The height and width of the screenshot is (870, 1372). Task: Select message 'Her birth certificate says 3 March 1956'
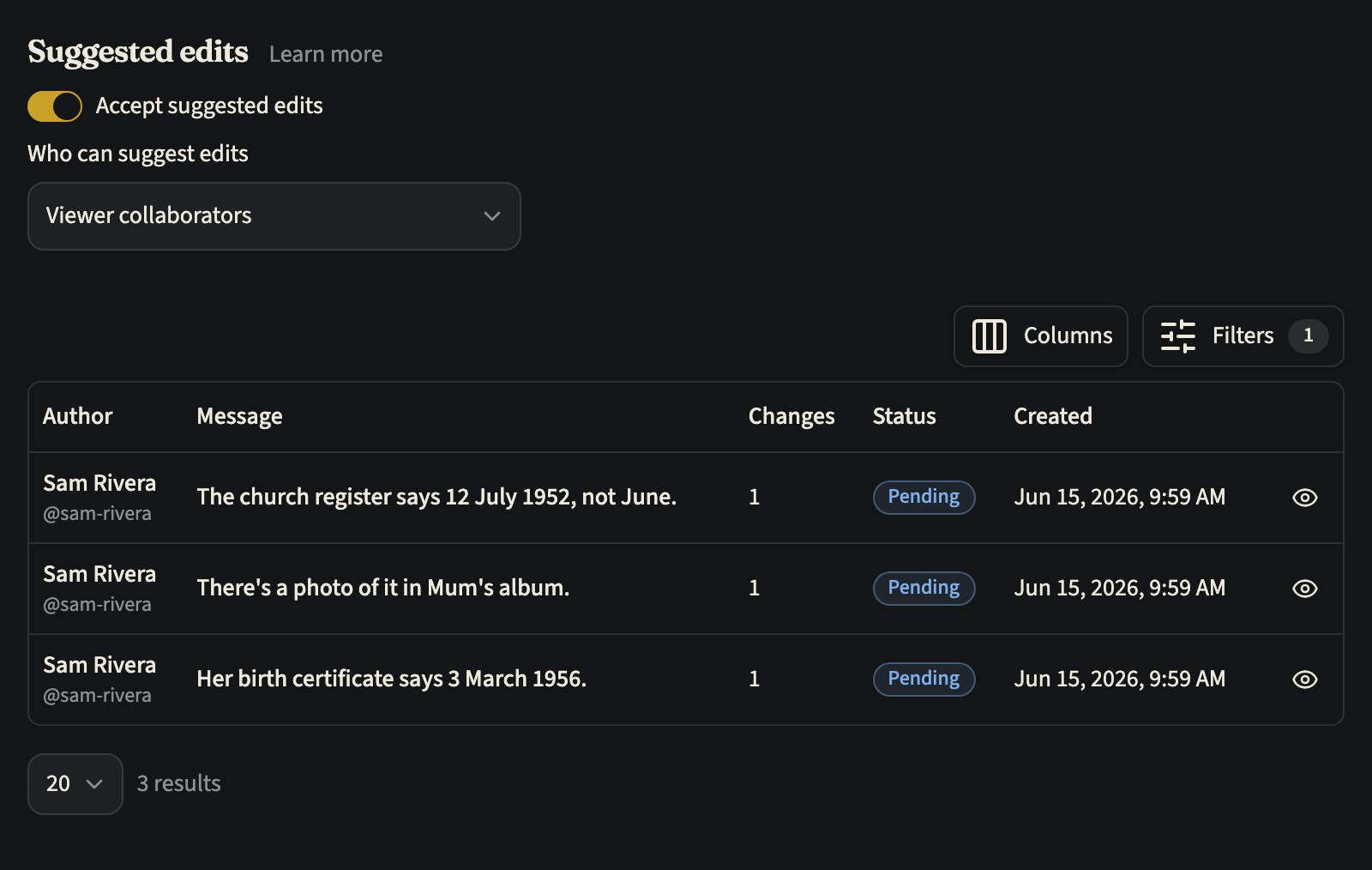(x=392, y=679)
